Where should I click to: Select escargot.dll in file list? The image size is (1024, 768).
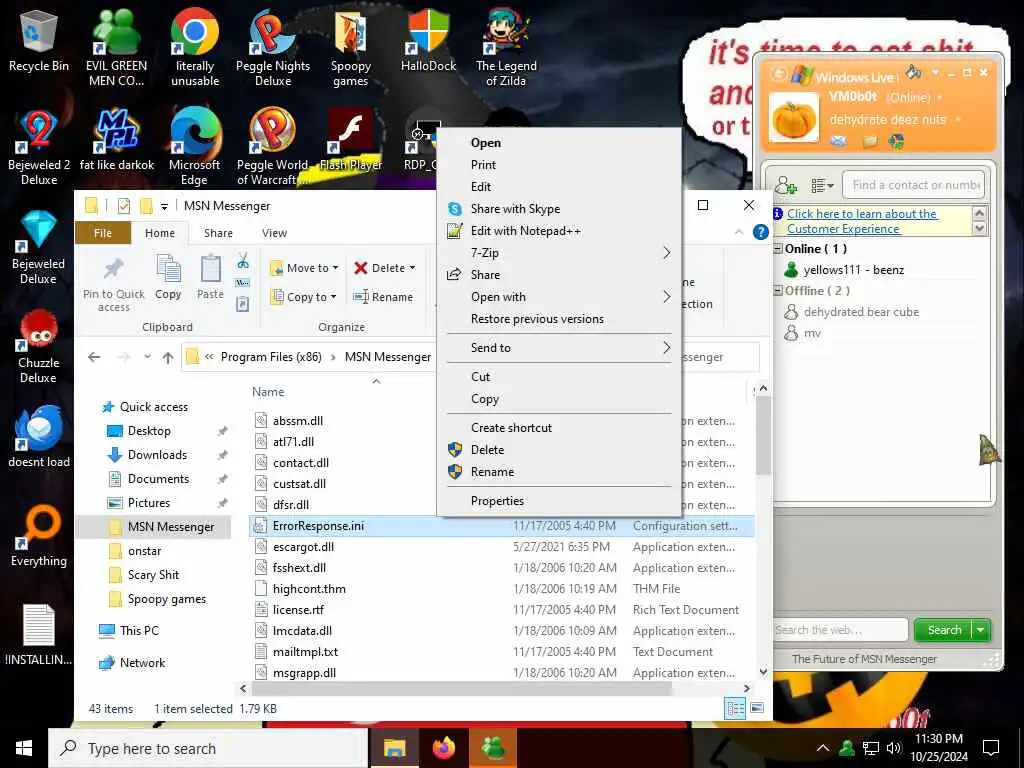(x=303, y=547)
